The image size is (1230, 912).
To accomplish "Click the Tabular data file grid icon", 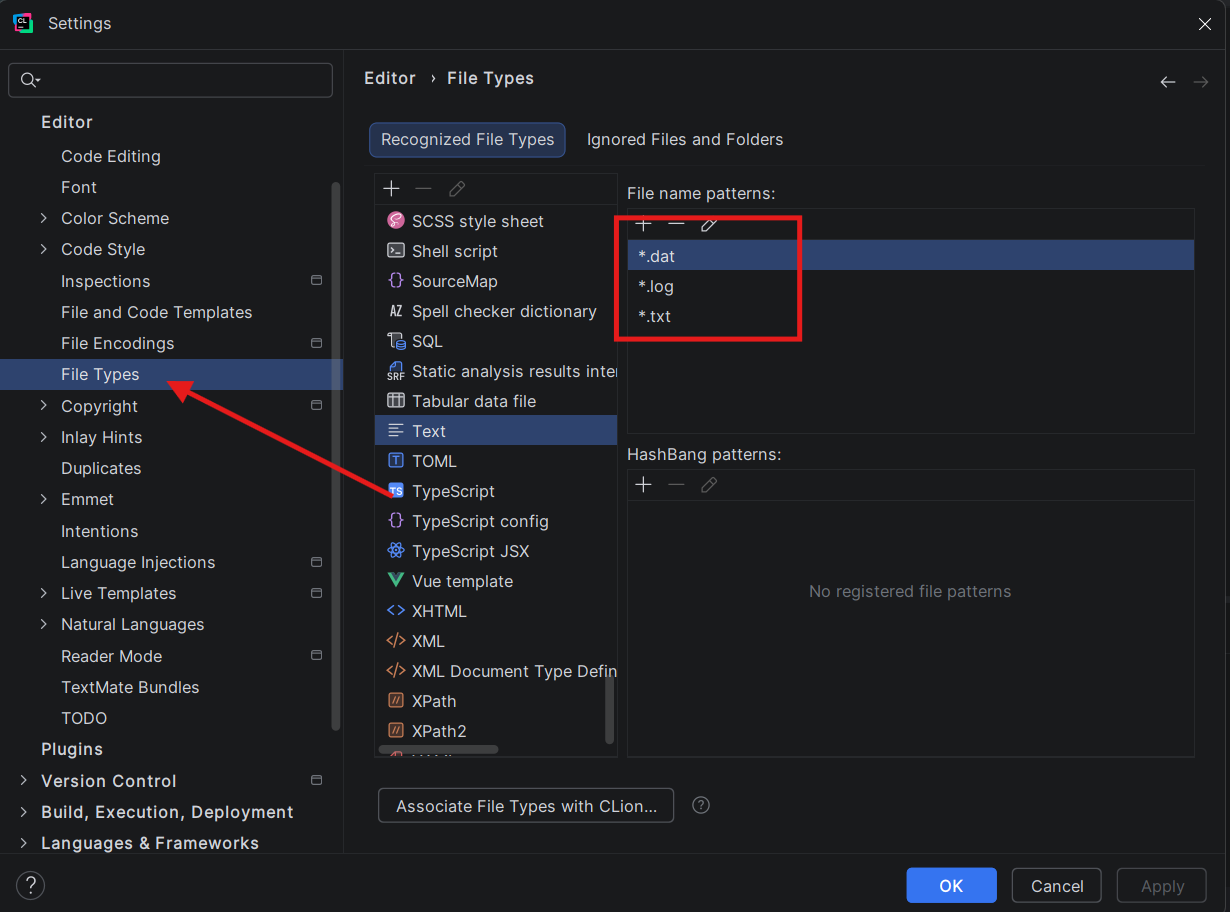I will point(396,401).
